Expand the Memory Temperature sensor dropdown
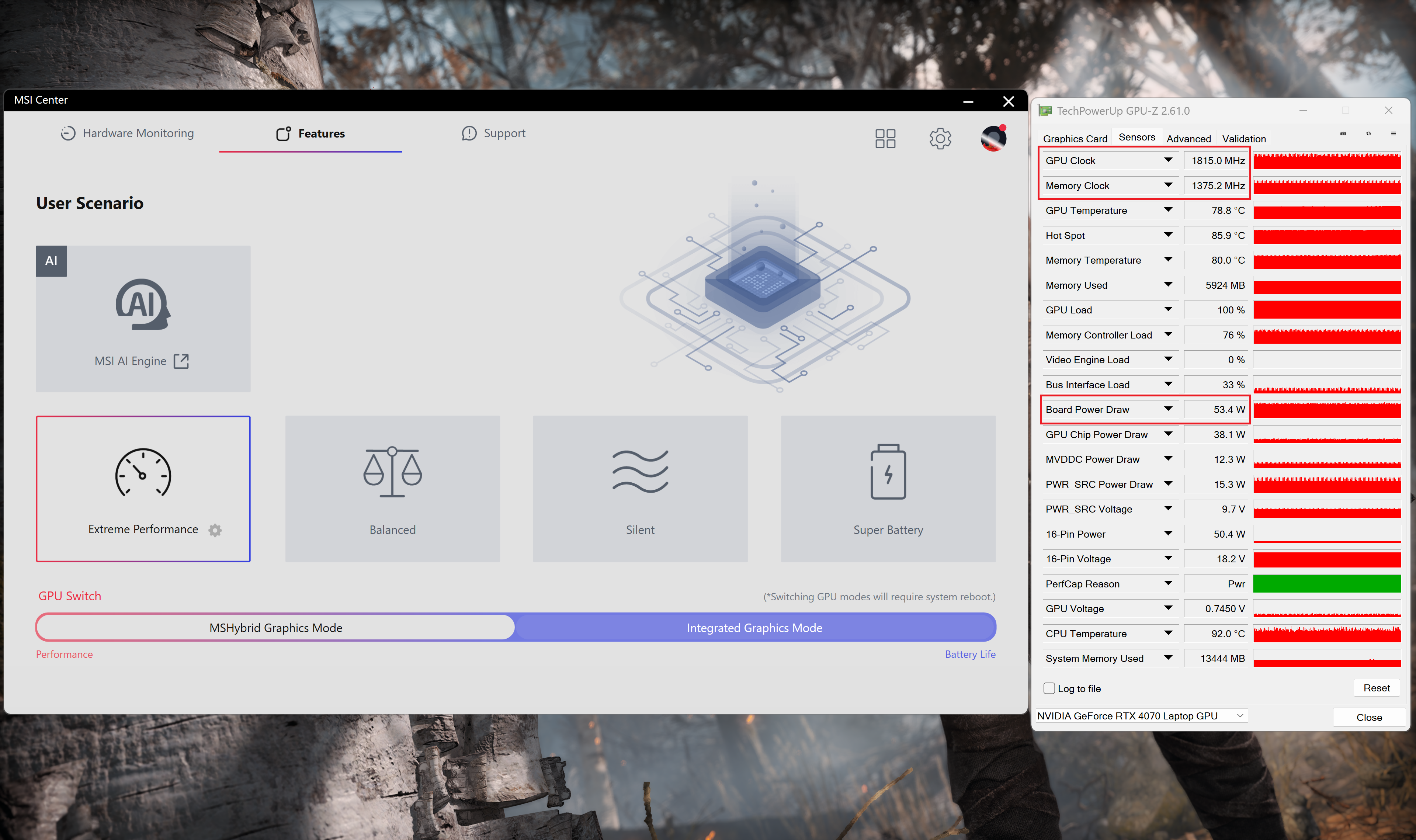The image size is (1416, 840). pyautogui.click(x=1168, y=260)
